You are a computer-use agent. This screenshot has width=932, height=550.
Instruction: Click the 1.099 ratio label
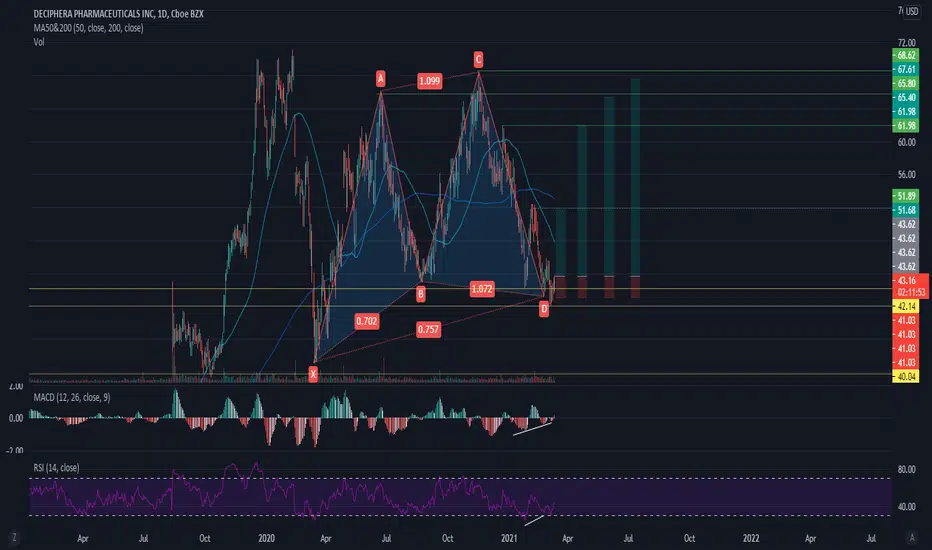(429, 81)
